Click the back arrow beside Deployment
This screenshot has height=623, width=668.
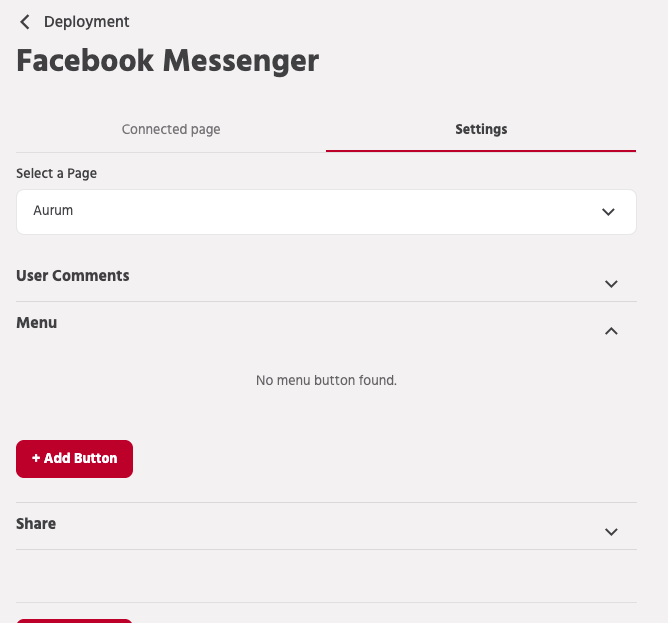point(25,22)
